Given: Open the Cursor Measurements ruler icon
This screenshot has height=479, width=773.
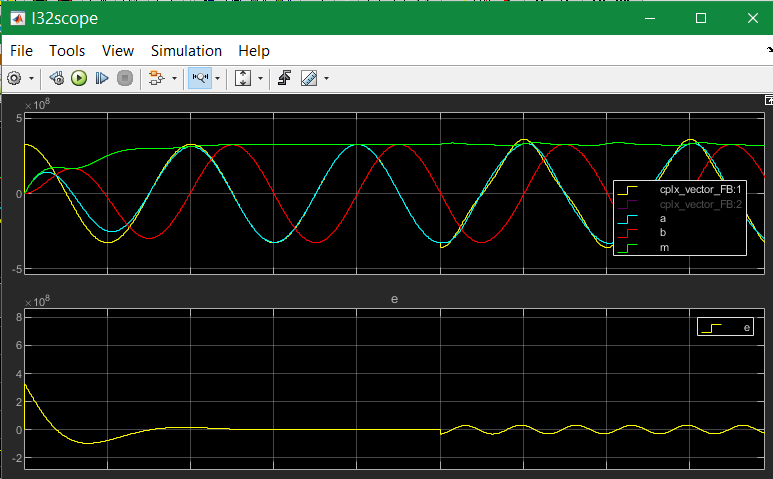Looking at the screenshot, I should 309,78.
